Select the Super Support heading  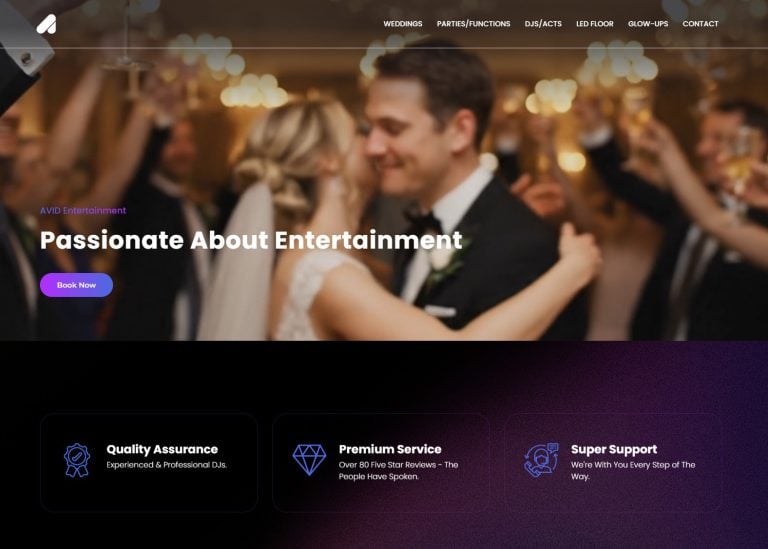(614, 449)
